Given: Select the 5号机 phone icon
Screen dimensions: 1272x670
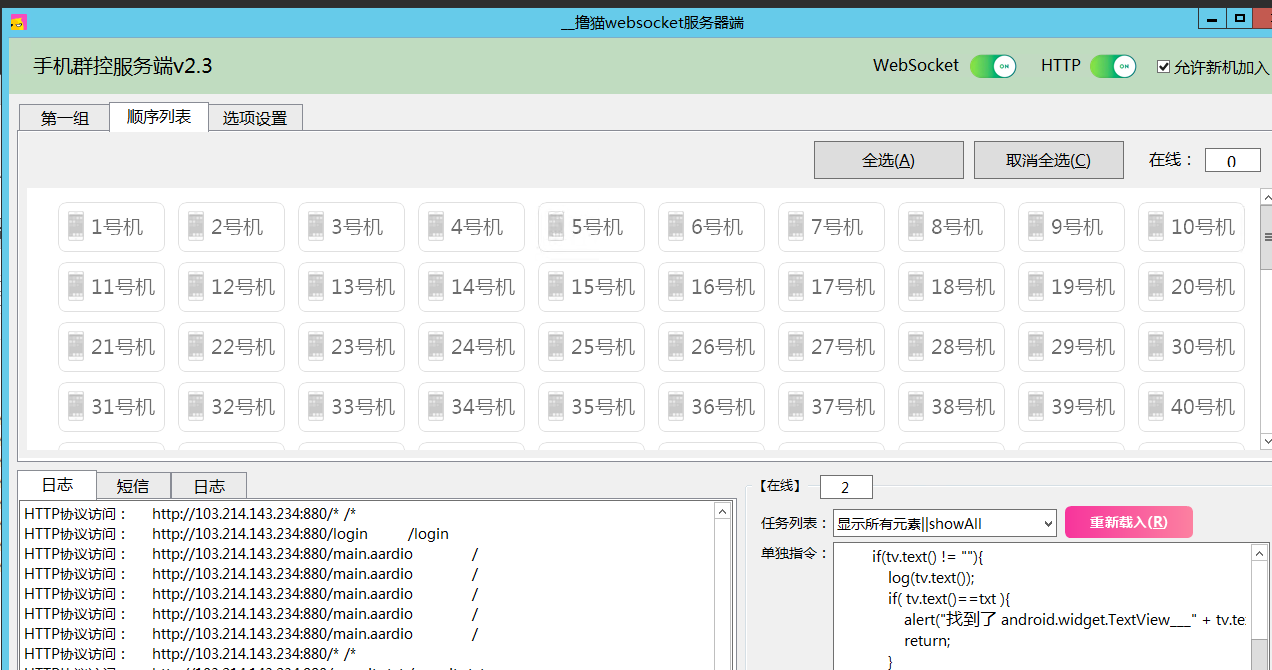Looking at the screenshot, I should point(555,227).
